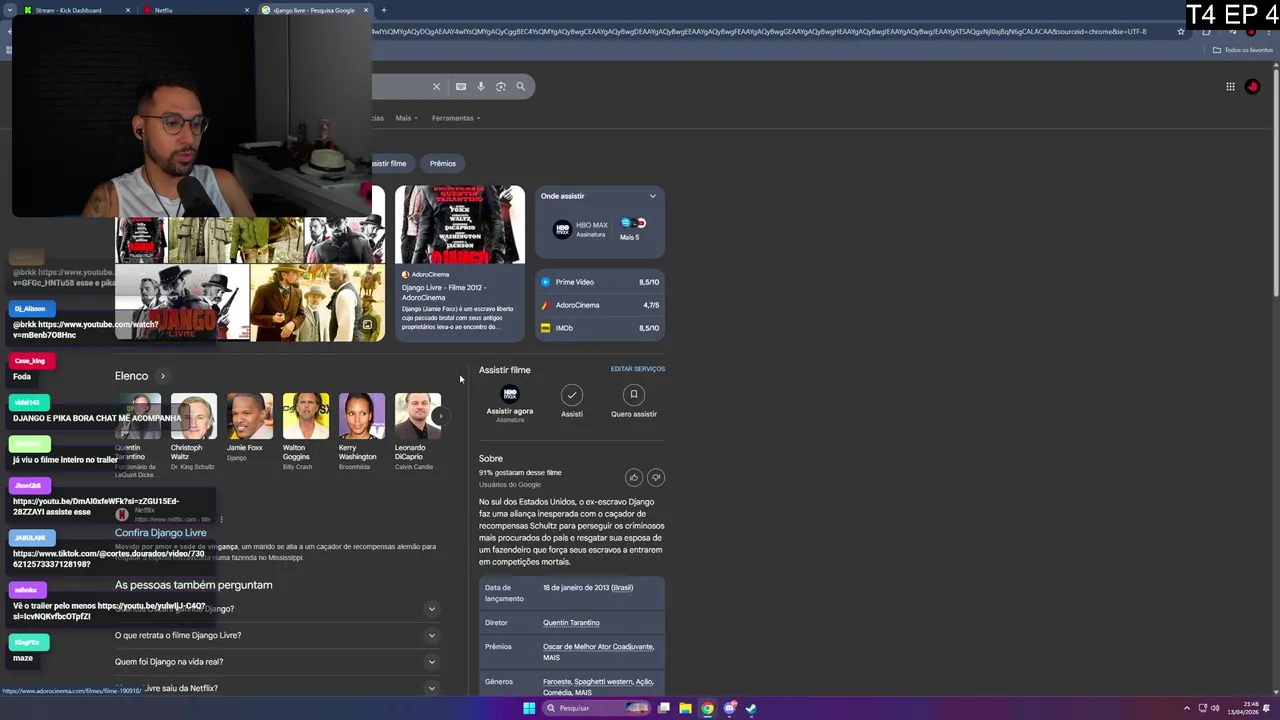Open the Django Livre logo image
The height and width of the screenshot is (720, 1280).
[x=182, y=303]
